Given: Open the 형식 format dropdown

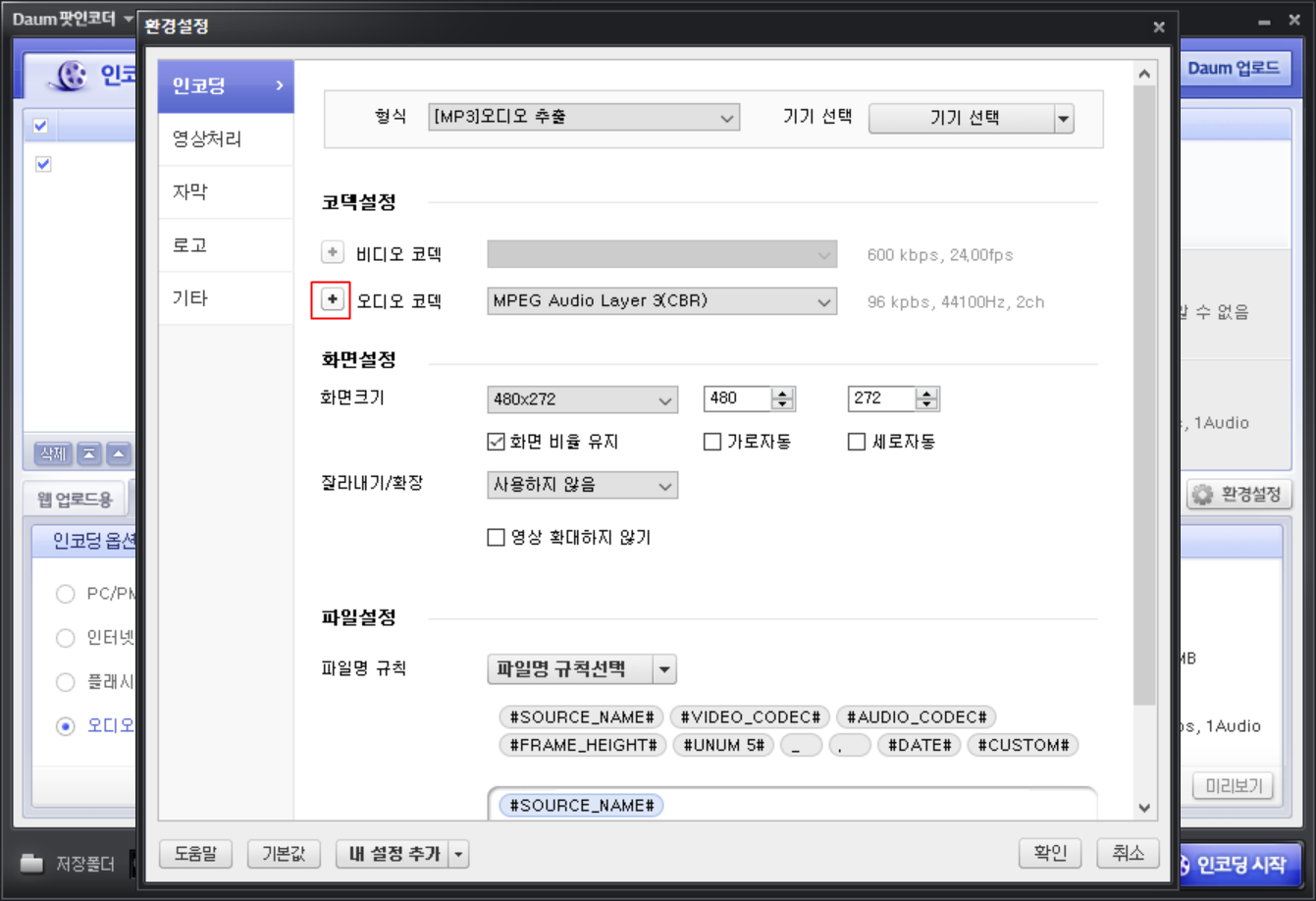Looking at the screenshot, I should coord(583,117).
